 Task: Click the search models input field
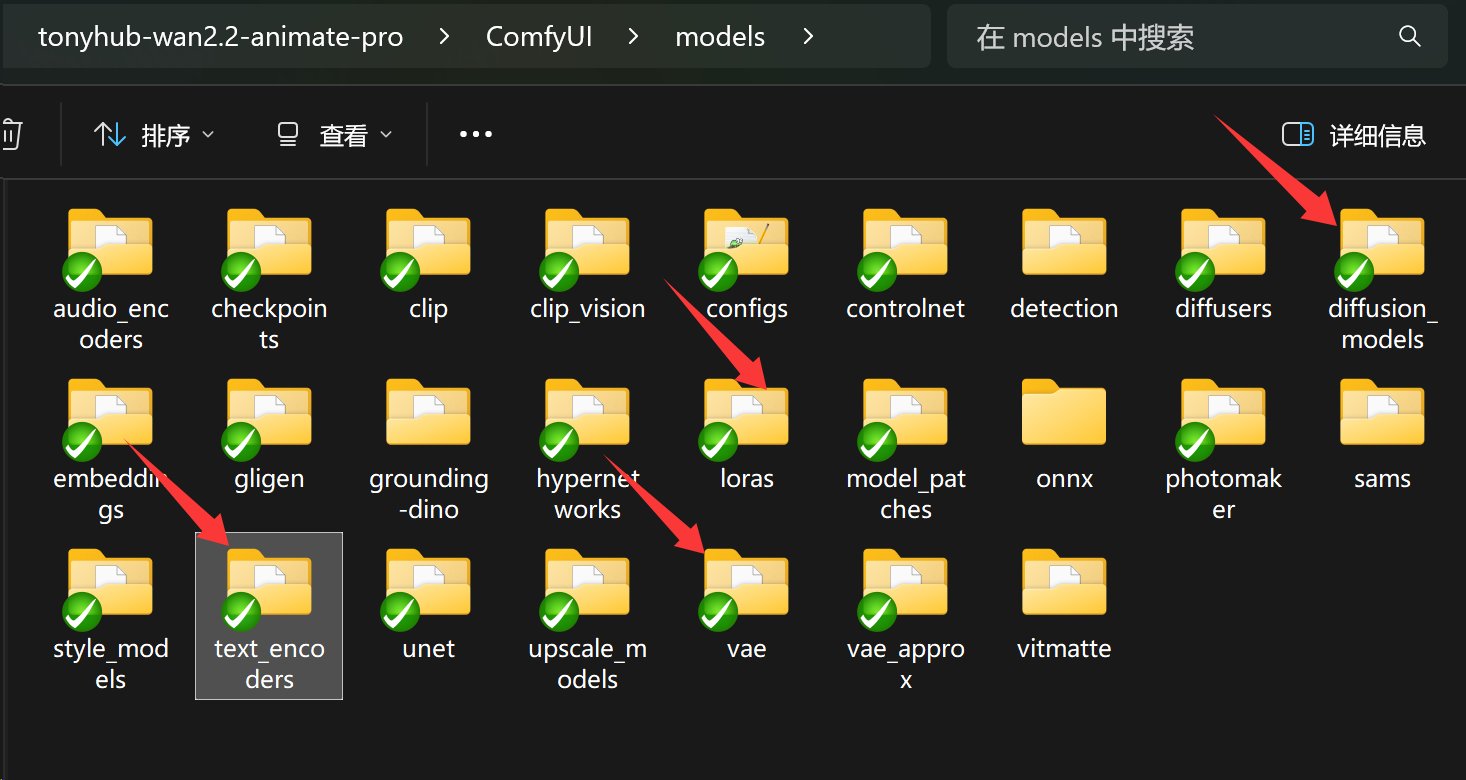[x=1180, y=37]
